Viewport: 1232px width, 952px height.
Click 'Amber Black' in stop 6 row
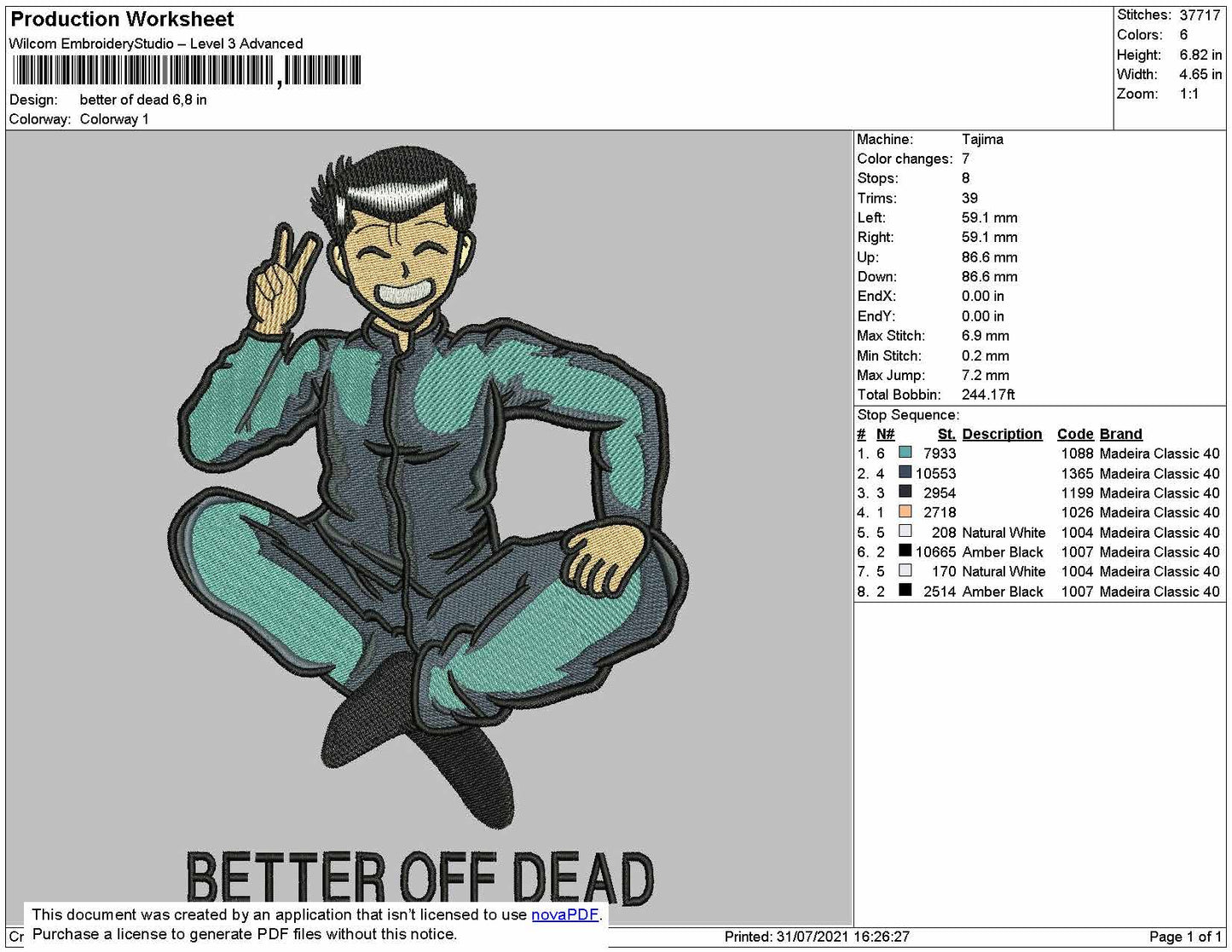pyautogui.click(x=1003, y=551)
